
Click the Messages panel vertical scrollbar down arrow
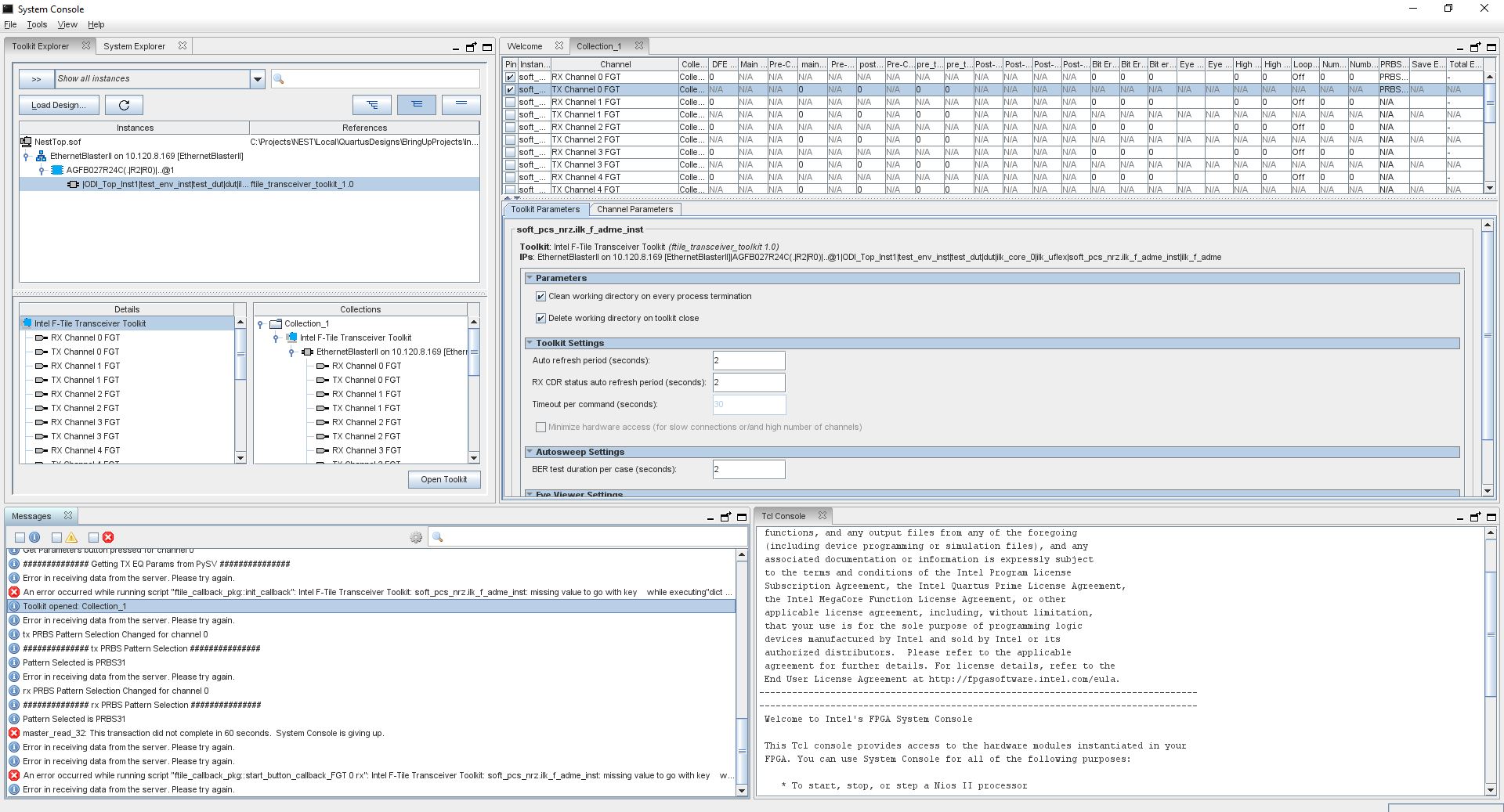742,790
